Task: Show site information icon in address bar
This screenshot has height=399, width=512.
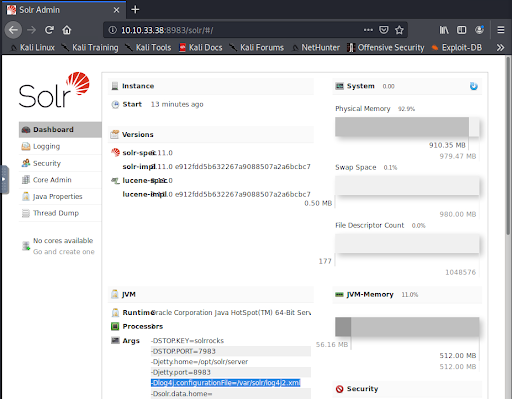Action: pyautogui.click(x=113, y=30)
